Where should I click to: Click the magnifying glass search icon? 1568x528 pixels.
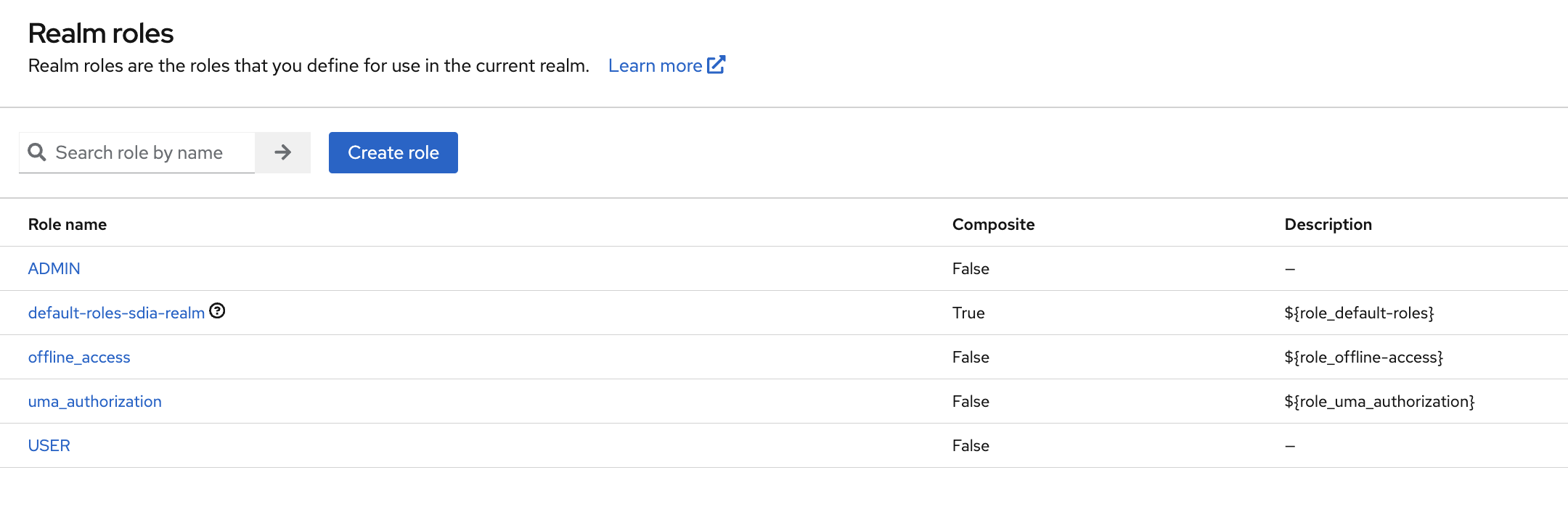37,152
